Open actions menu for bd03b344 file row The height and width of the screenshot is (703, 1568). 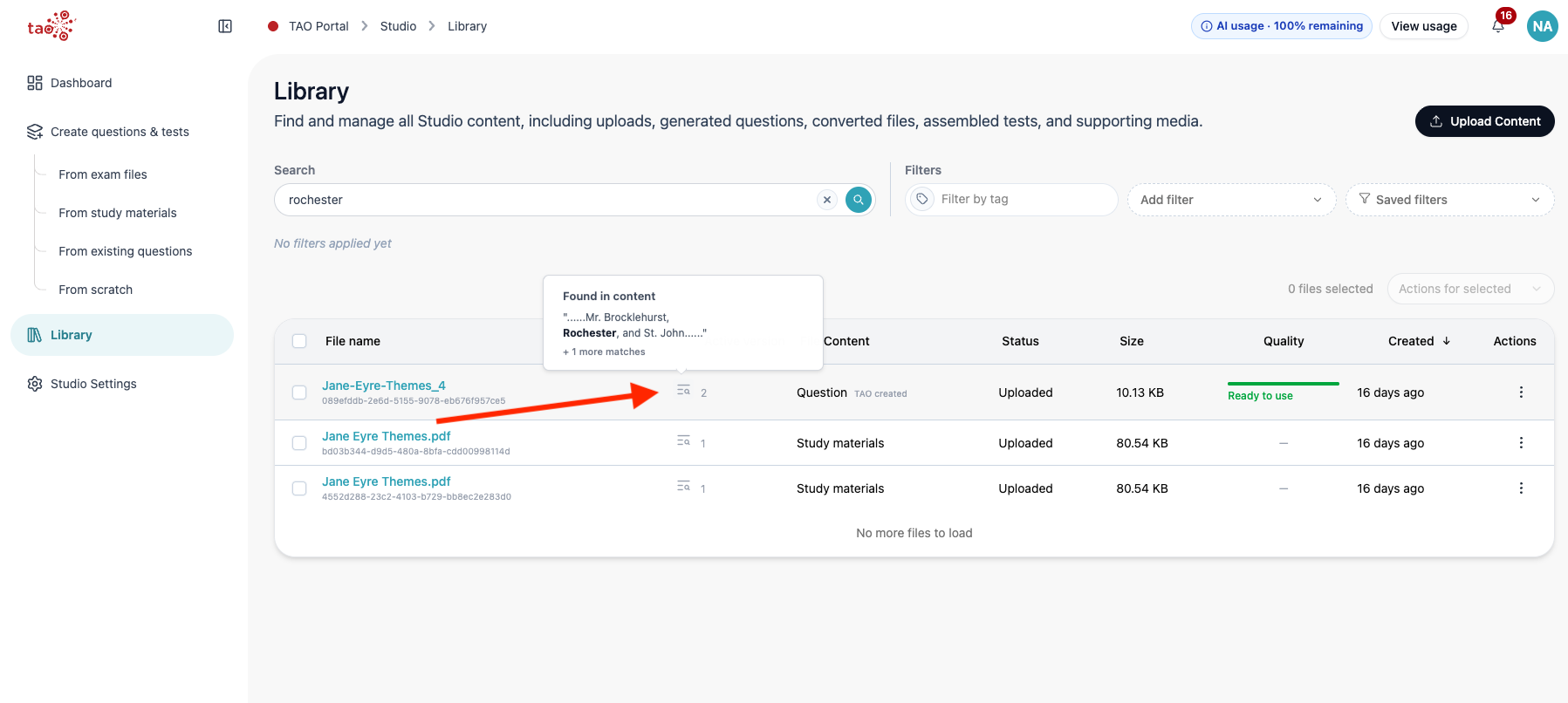tap(1521, 443)
